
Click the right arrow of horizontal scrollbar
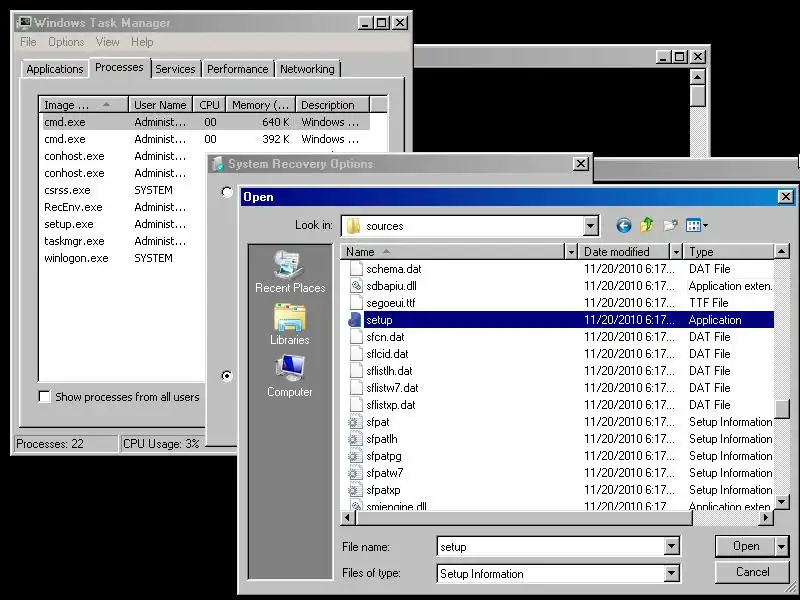[x=765, y=517]
